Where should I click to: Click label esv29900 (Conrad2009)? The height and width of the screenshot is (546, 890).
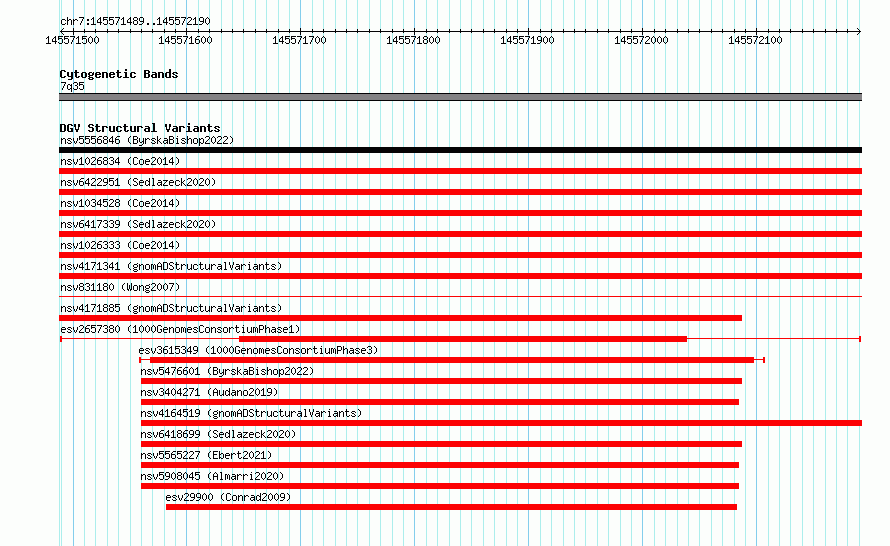tap(228, 497)
